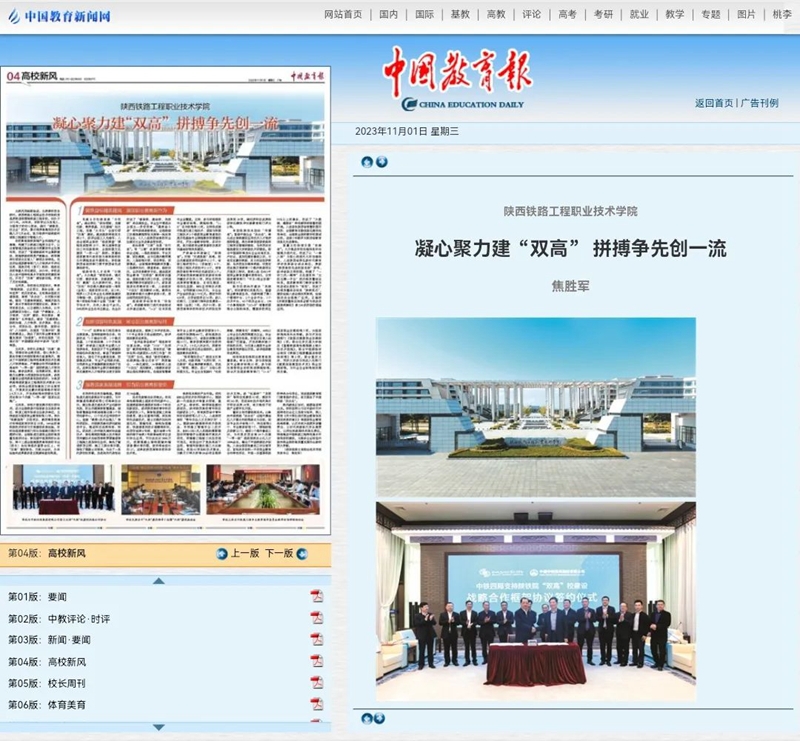This screenshot has width=800, height=741.
Task: Click the first round arrow icon below the article
Action: tap(366, 719)
